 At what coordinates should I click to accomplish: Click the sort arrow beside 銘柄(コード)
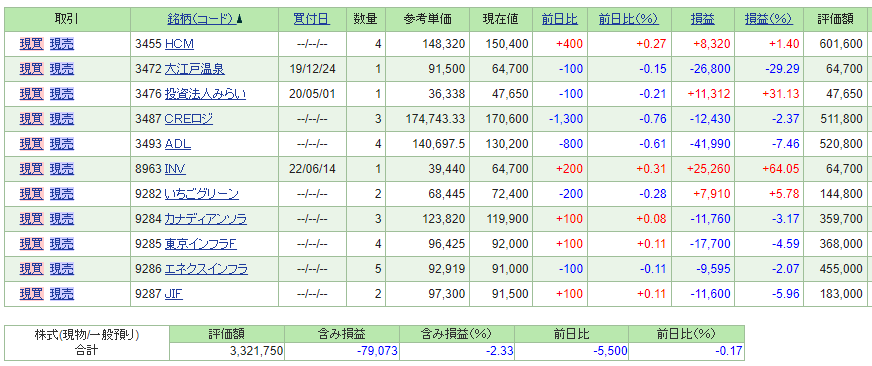click(x=240, y=19)
